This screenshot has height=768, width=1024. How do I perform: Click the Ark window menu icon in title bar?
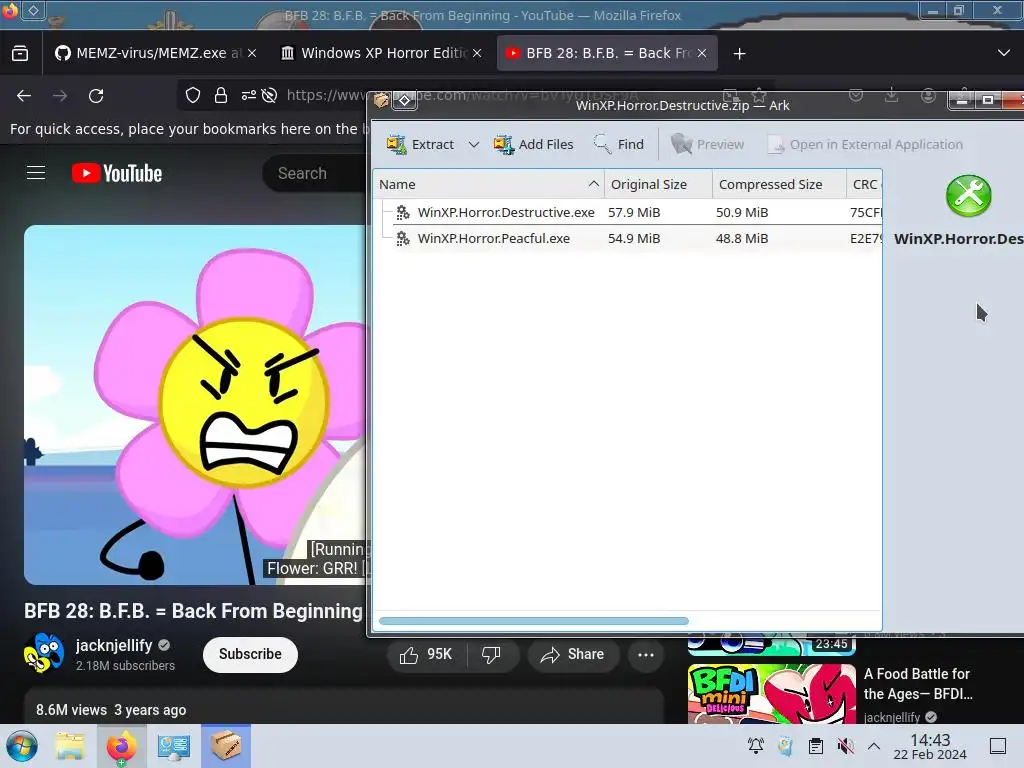(x=381, y=100)
